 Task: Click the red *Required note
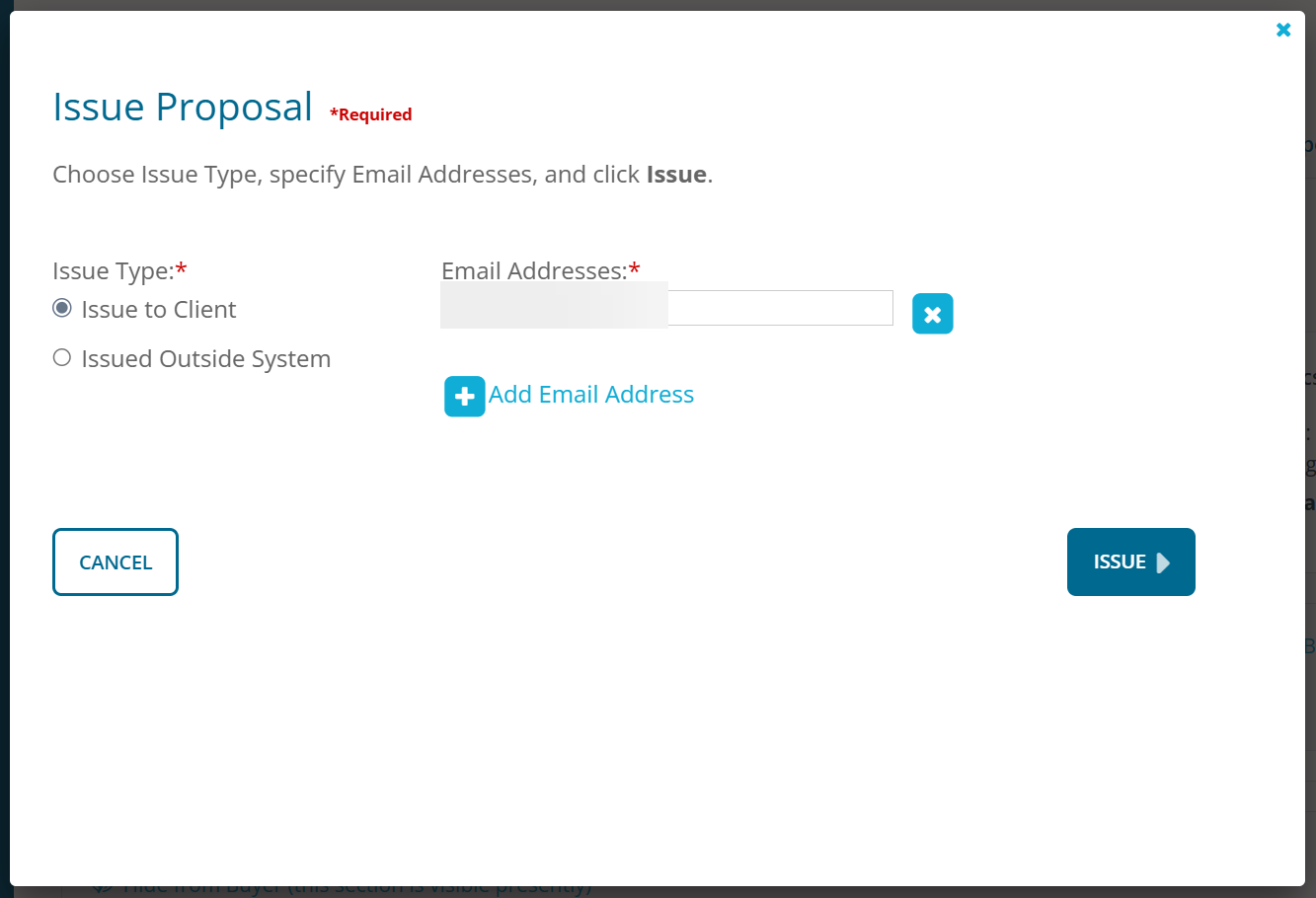click(370, 114)
